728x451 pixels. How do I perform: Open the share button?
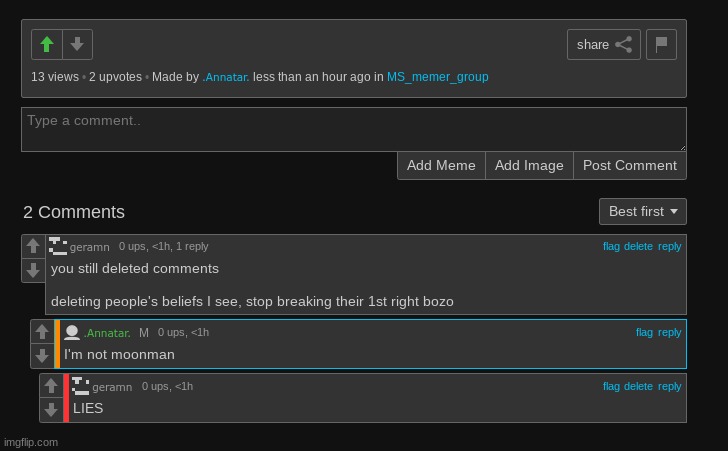[x=604, y=45]
